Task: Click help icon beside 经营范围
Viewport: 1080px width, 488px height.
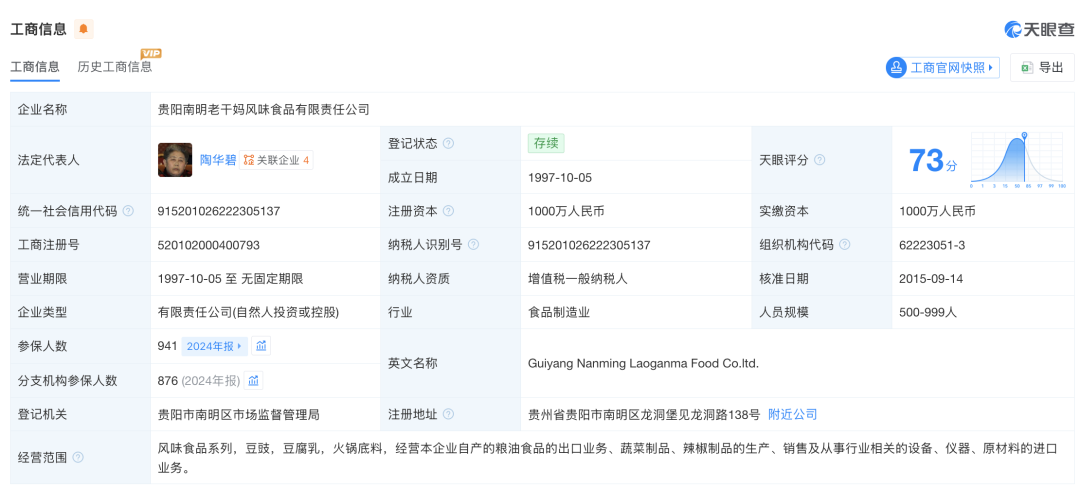Action: click(78, 457)
